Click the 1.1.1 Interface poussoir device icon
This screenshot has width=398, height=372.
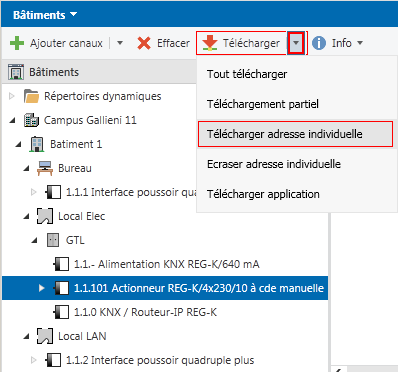(x=53, y=192)
